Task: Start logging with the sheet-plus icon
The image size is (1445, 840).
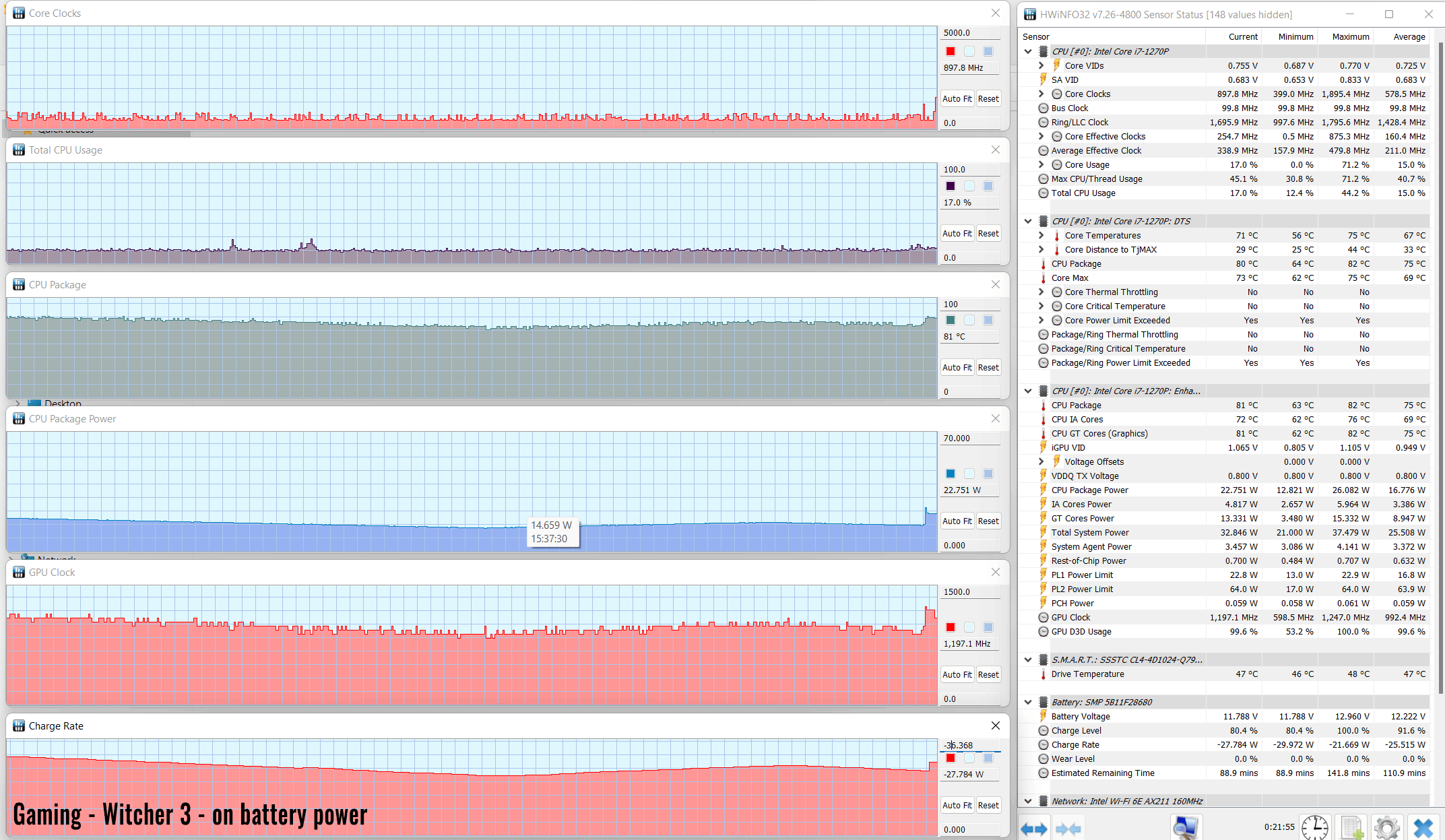Action: pyautogui.click(x=1351, y=827)
